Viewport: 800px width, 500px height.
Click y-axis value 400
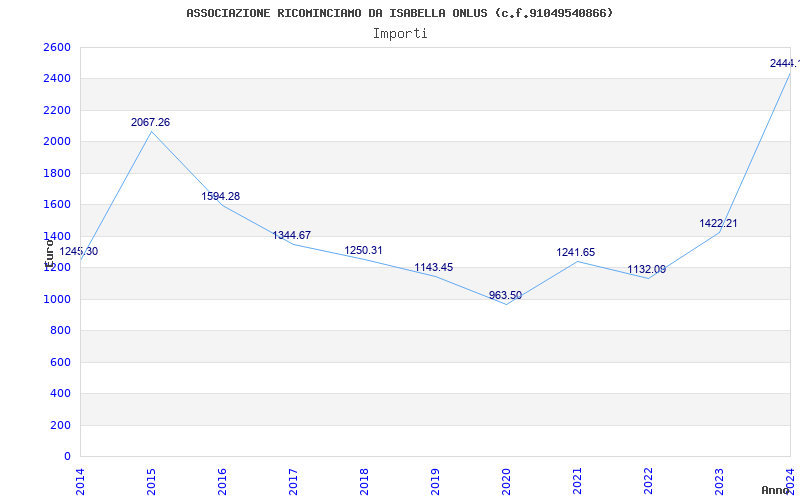coord(60,394)
